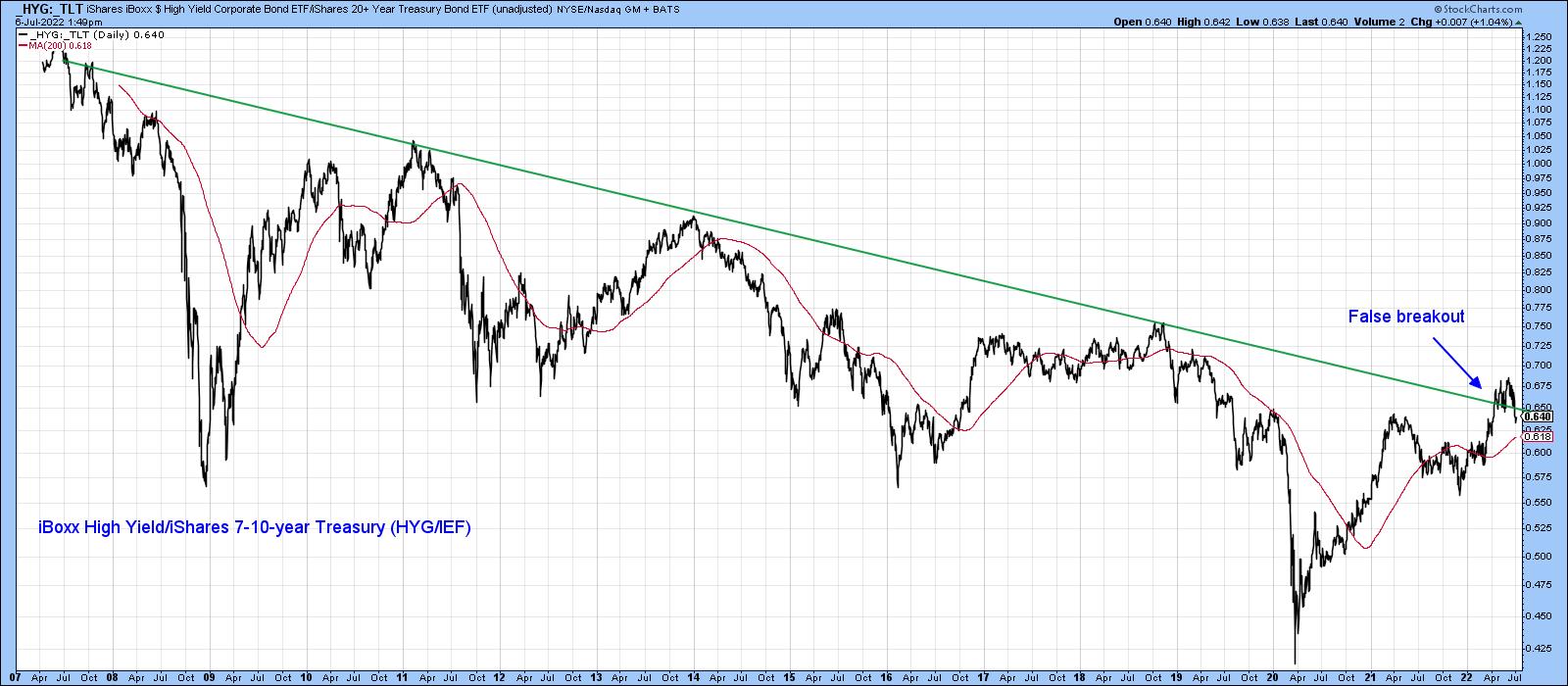Click the NYSE/Nasdaq GM + BATS exchange label
The width and height of the screenshot is (1568, 686).
[x=620, y=10]
